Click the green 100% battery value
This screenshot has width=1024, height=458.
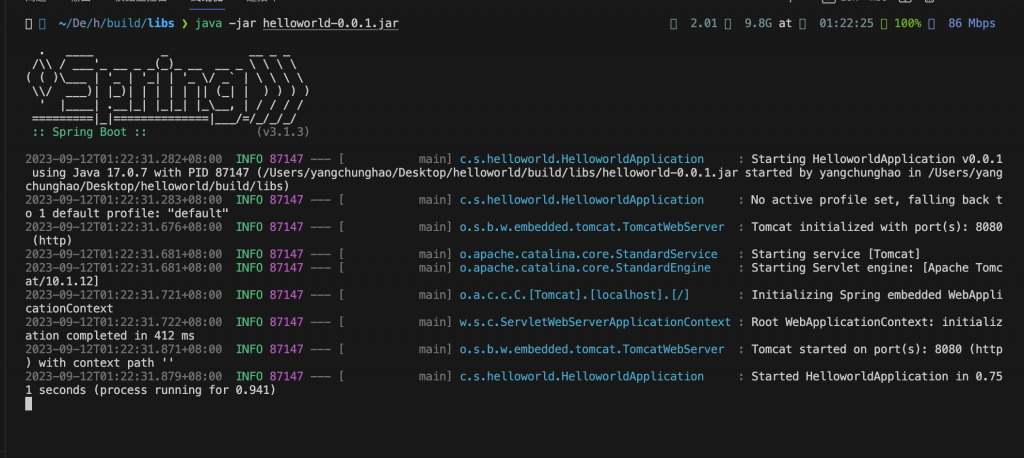pyautogui.click(x=908, y=24)
